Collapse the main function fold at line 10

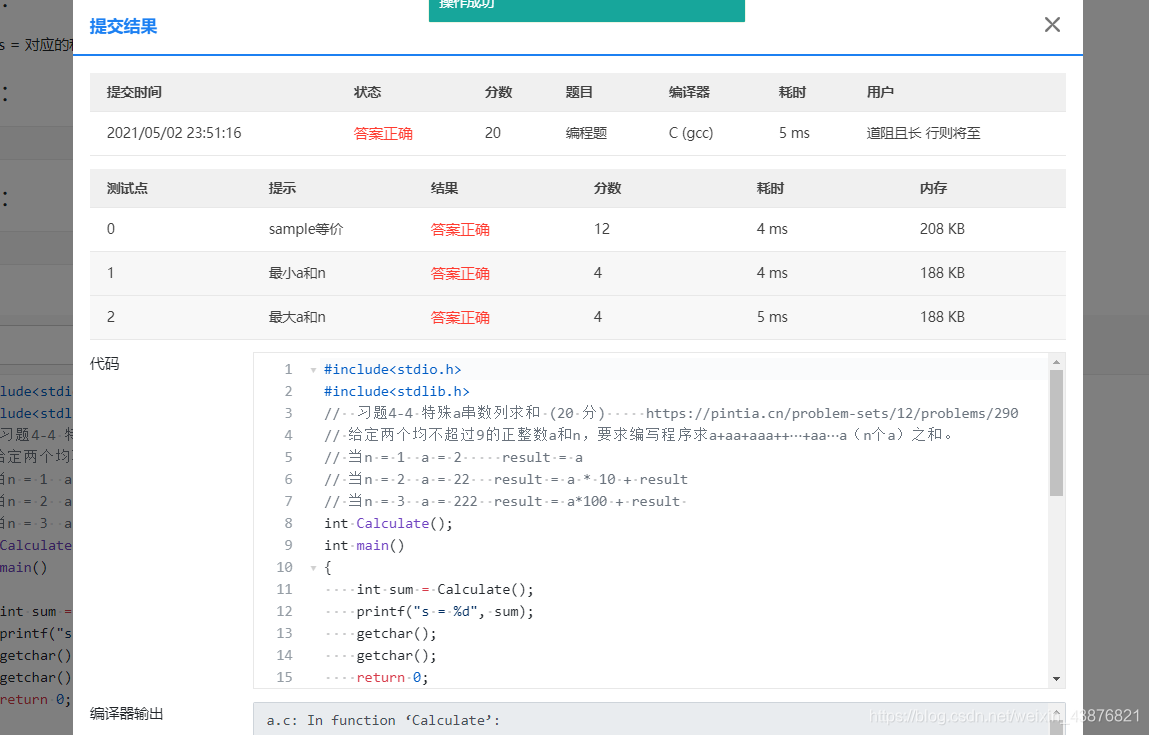tap(313, 567)
